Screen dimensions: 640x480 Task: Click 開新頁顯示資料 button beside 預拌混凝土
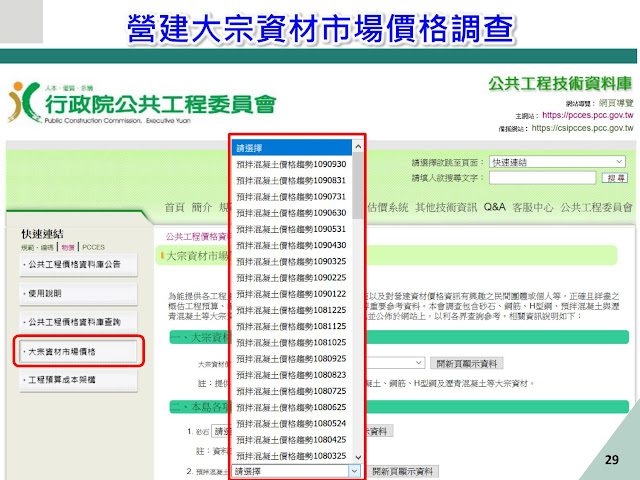point(403,471)
